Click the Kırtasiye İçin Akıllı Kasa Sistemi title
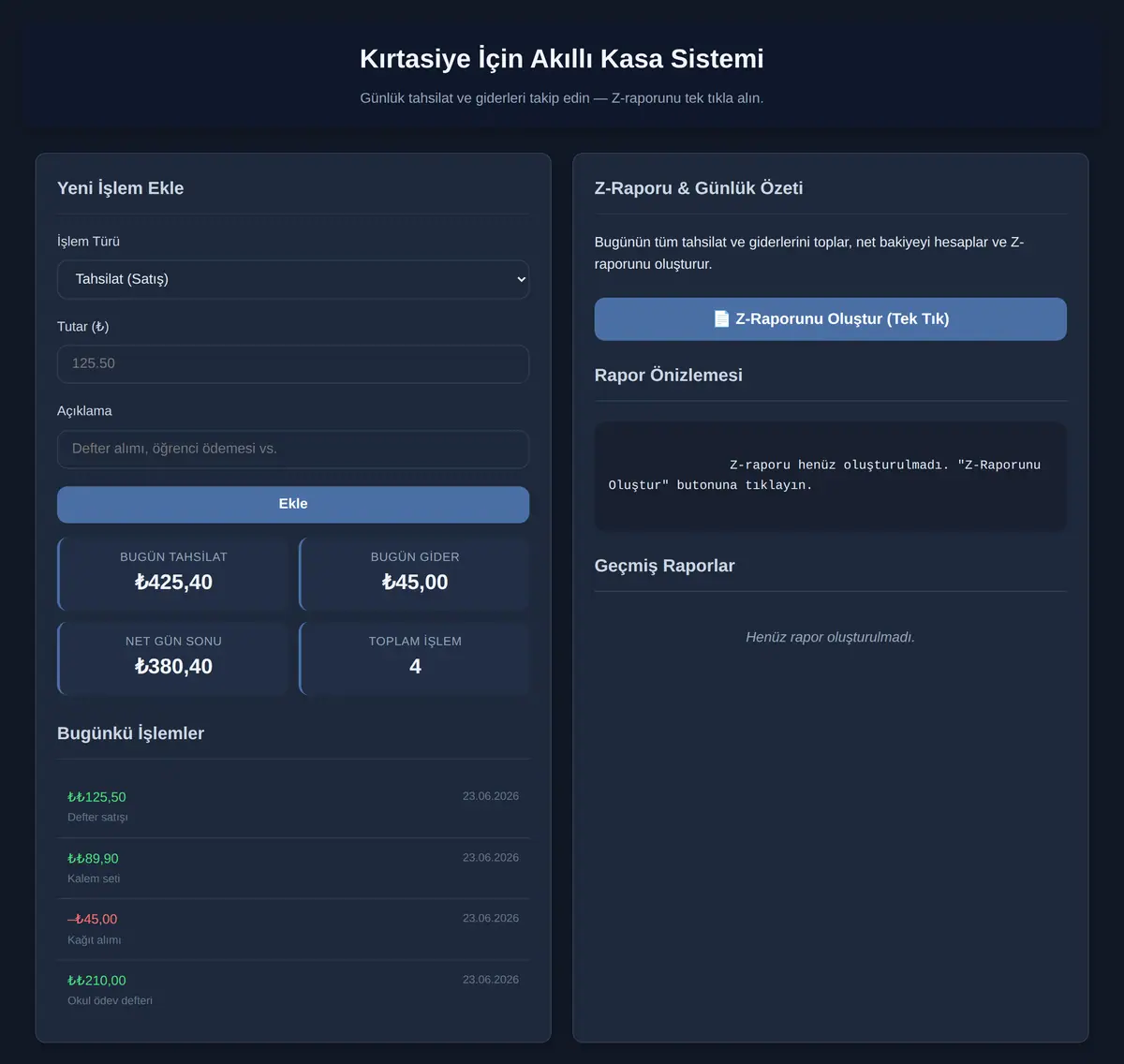 click(562, 58)
